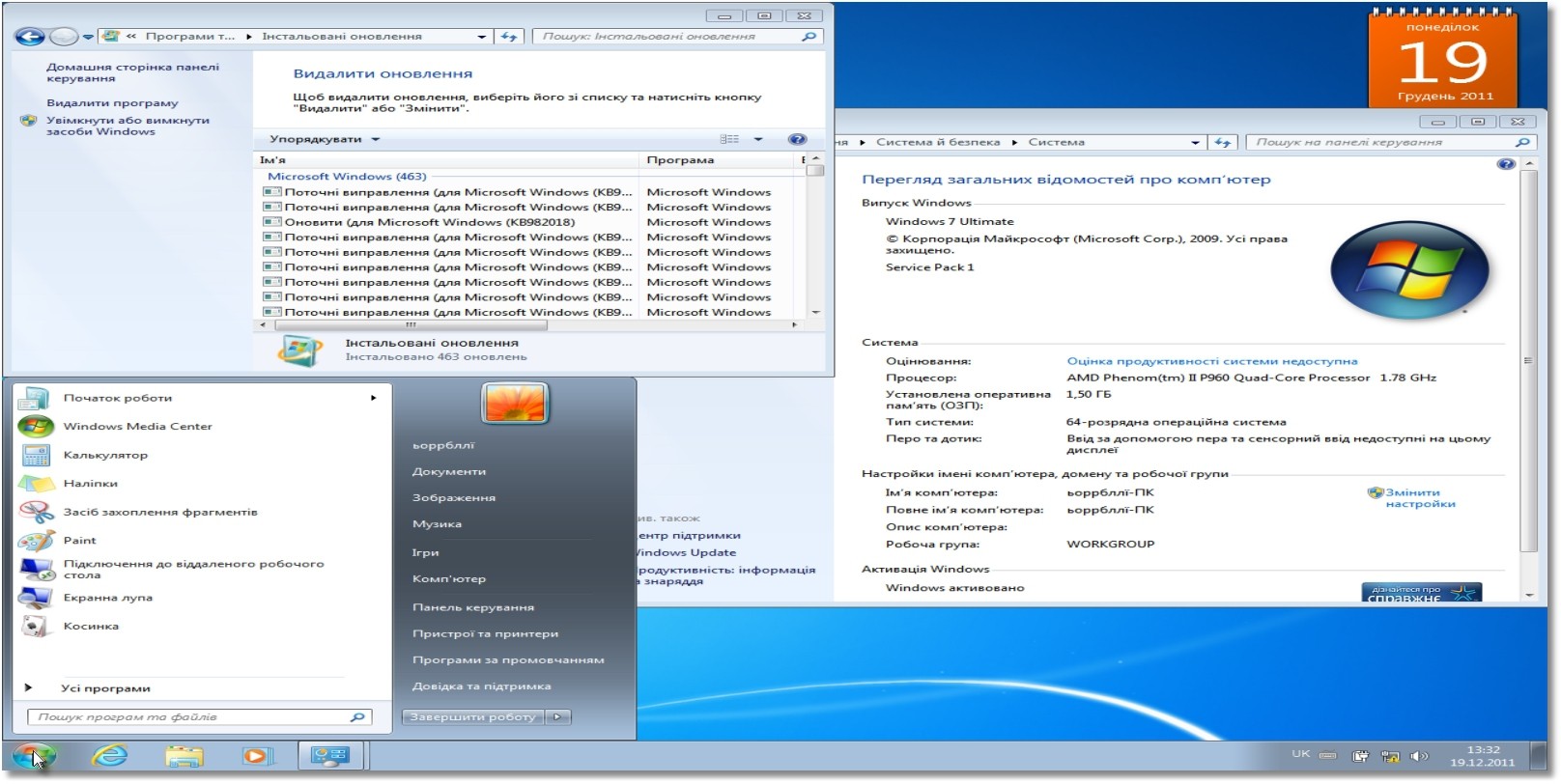Open shutdown options arrow next to Завершити роботу
Screen dimensions: 1561x784
(x=557, y=716)
